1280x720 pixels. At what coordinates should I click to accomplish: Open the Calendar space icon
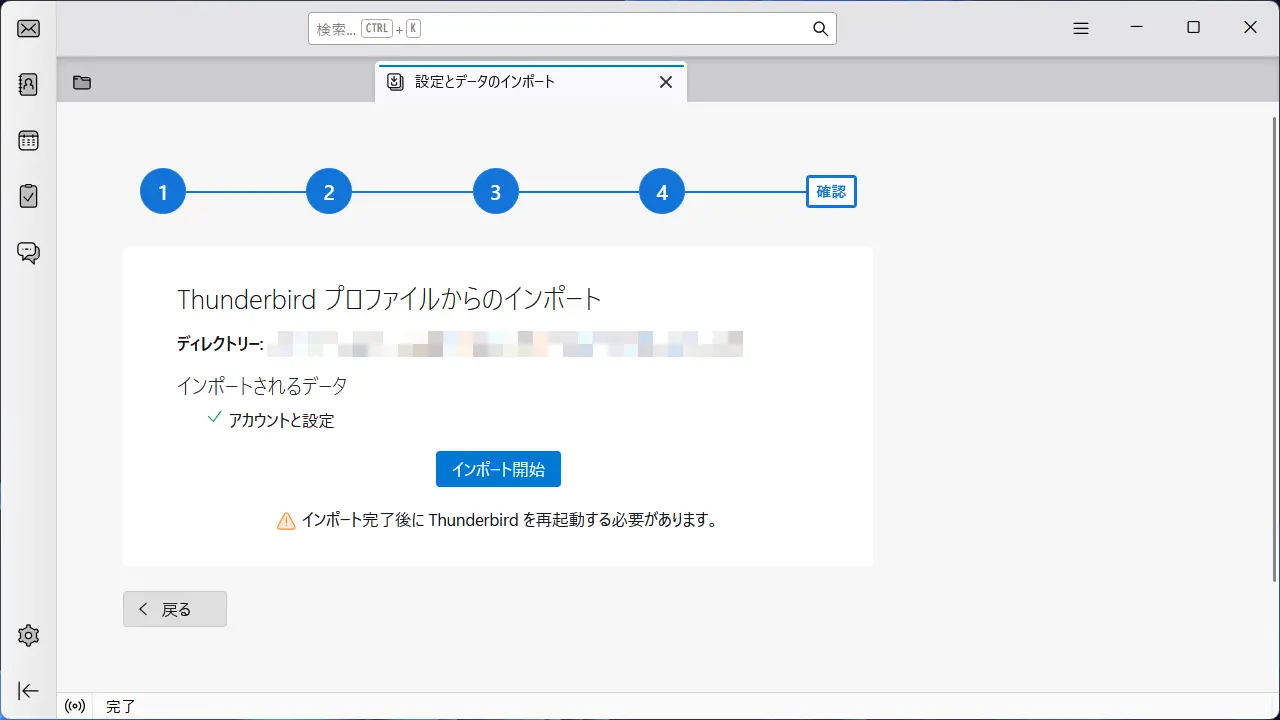(x=28, y=140)
